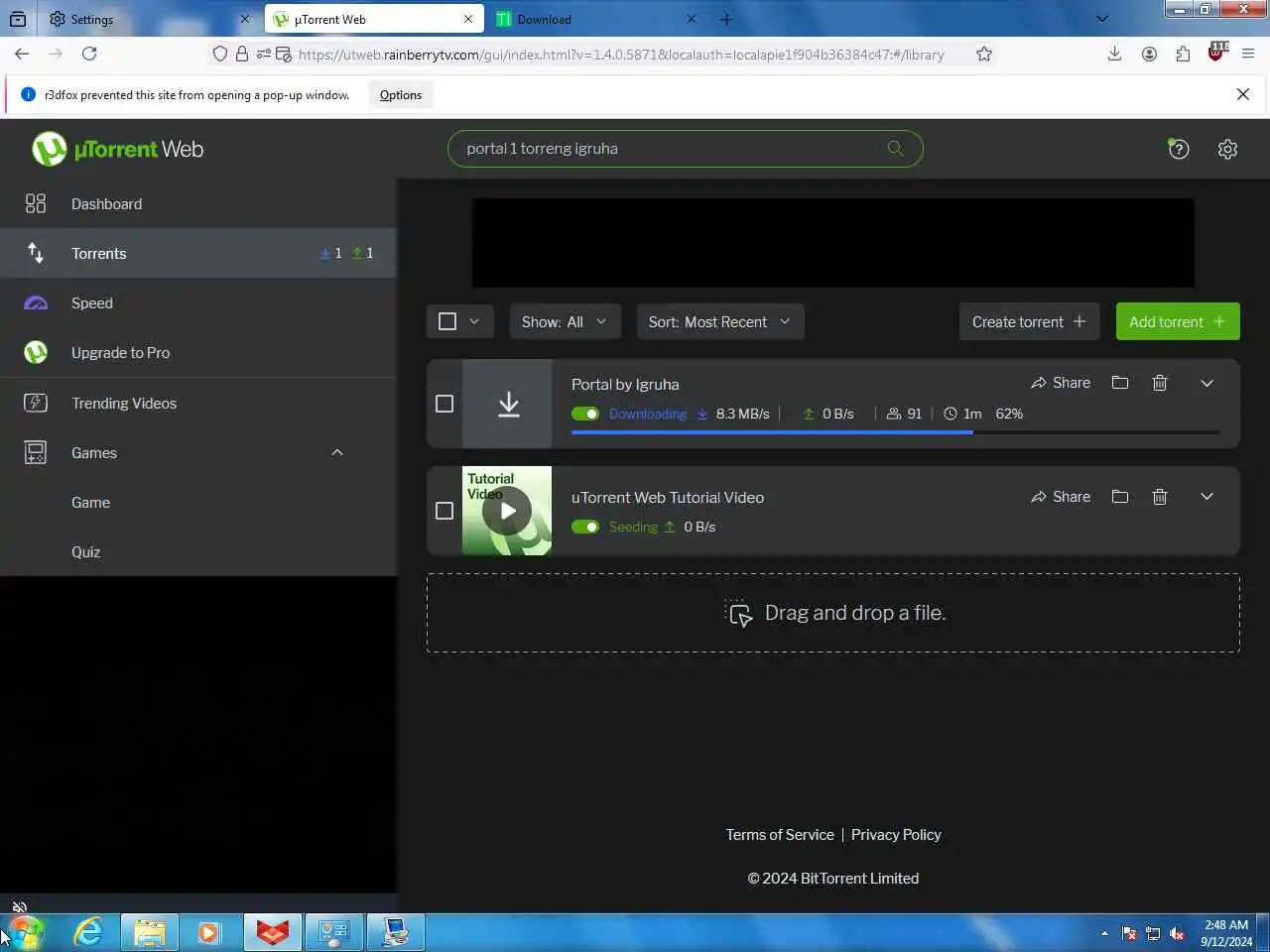Click the search magnifier icon
Image resolution: width=1270 pixels, height=952 pixels.
click(895, 149)
